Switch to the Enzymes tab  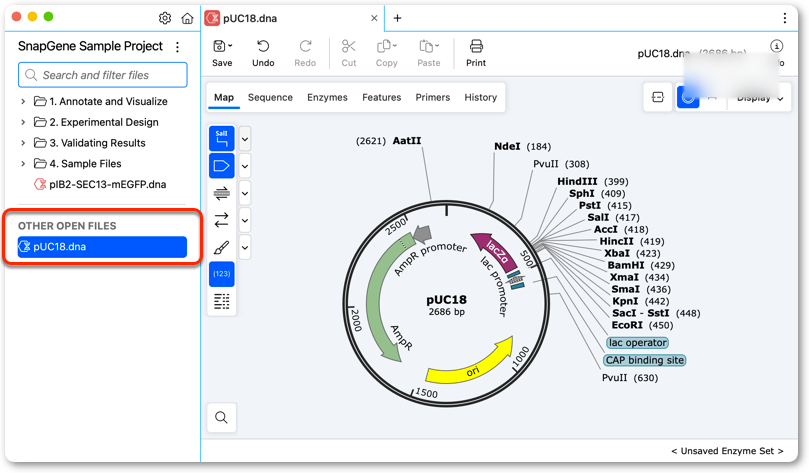point(327,97)
